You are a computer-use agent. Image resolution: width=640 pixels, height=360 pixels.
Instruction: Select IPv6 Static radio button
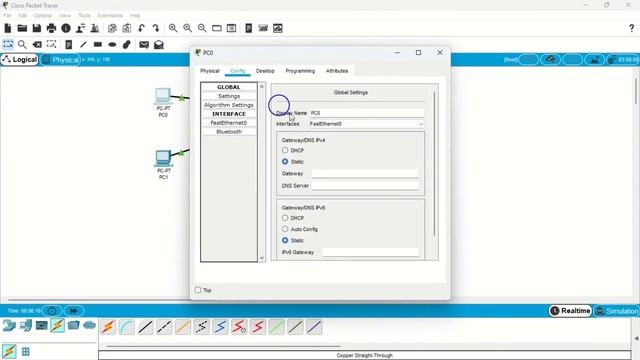click(x=285, y=240)
